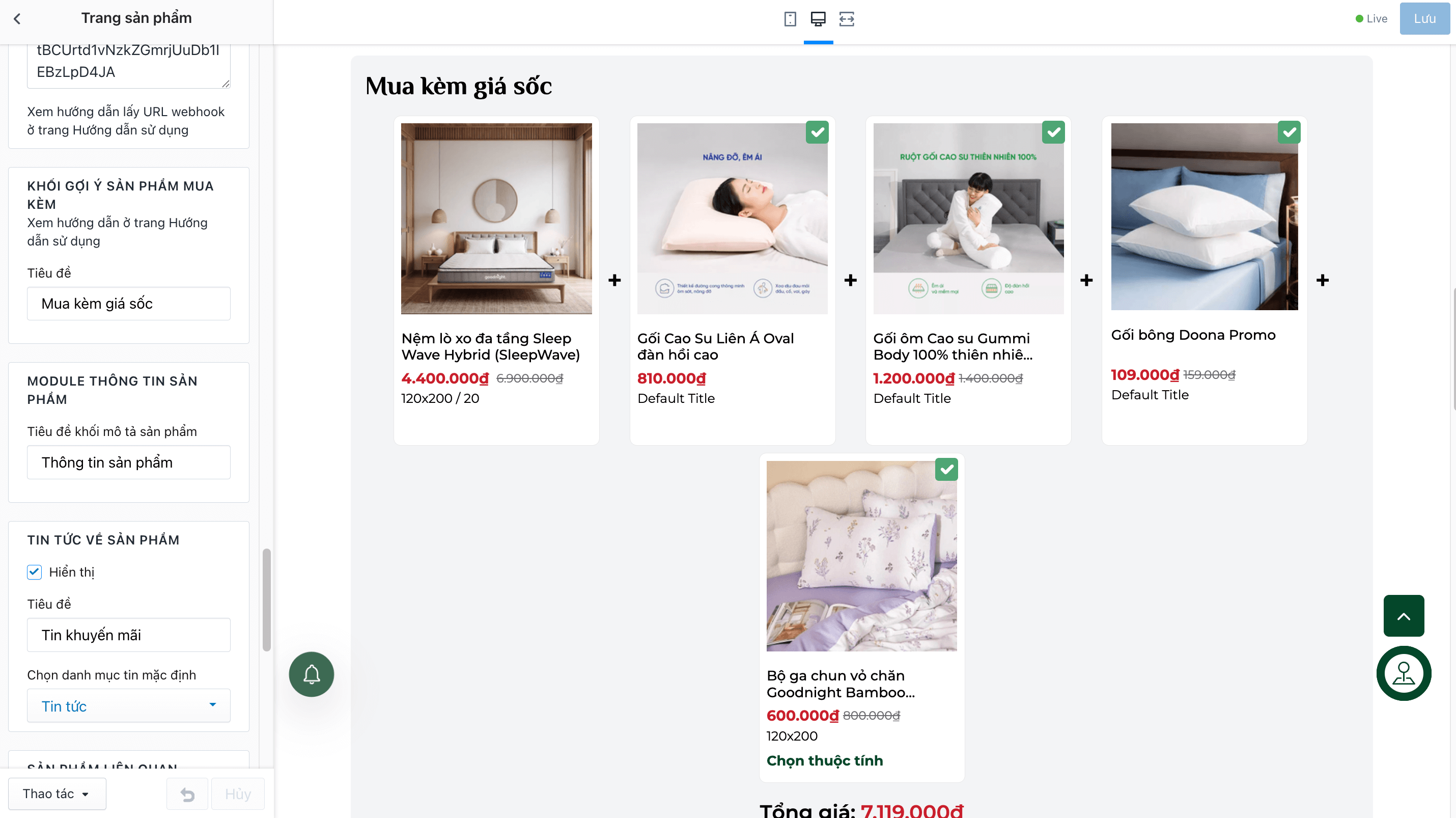Screen dimensions: 1456x818
Task: Click the Tin khuyến mãi title field
Action: coord(129,635)
